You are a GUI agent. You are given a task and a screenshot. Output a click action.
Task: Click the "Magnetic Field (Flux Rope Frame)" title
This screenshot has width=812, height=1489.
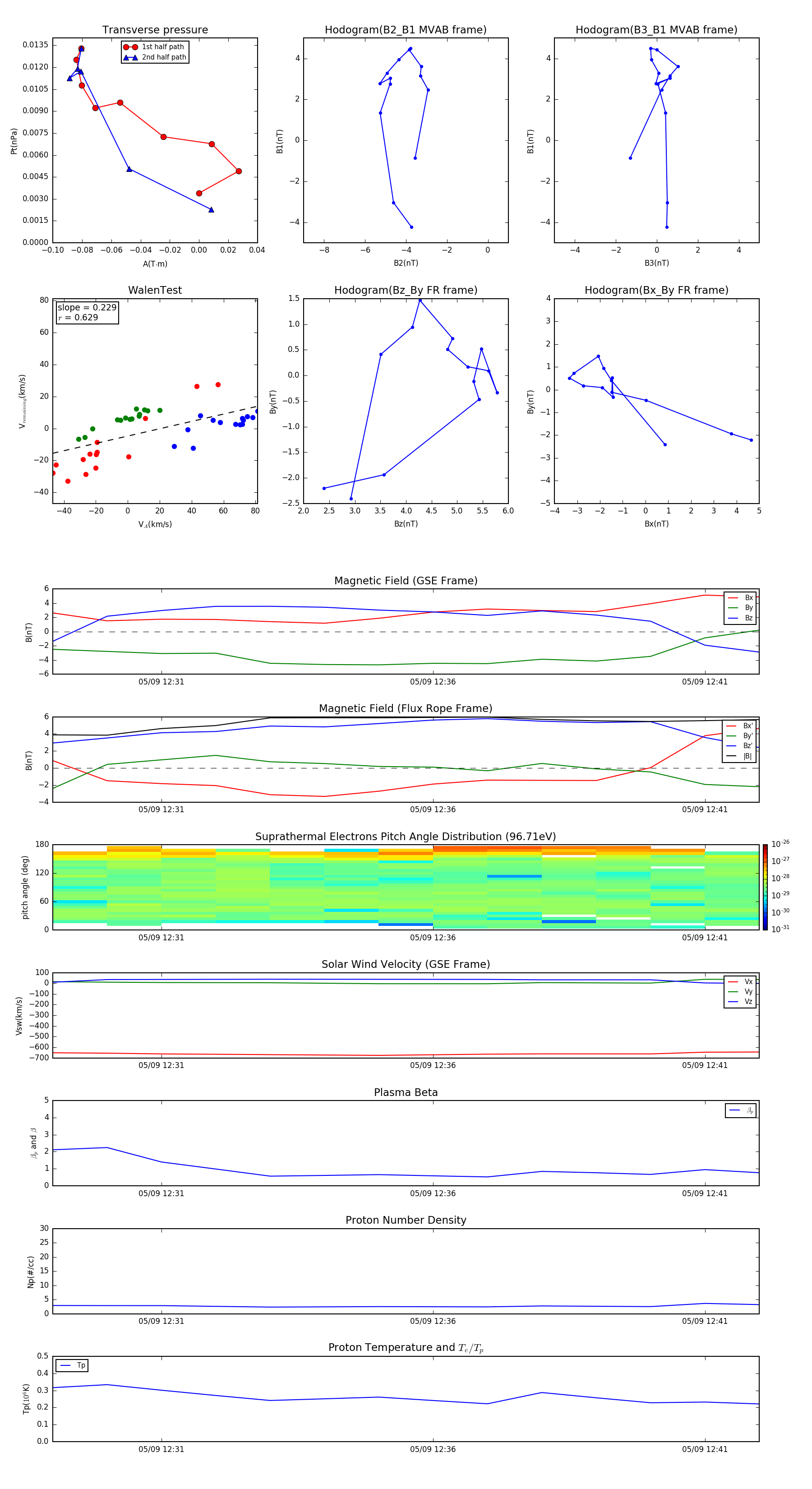coord(406,709)
